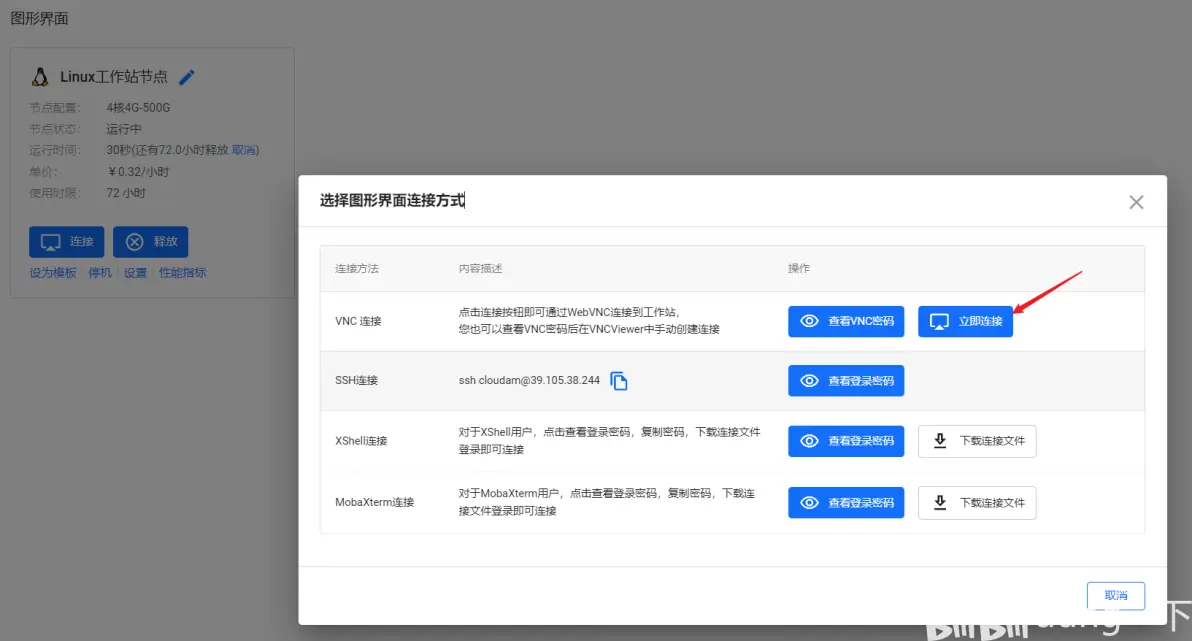
Task: Click 查看VNC密码 button
Action: point(846,321)
